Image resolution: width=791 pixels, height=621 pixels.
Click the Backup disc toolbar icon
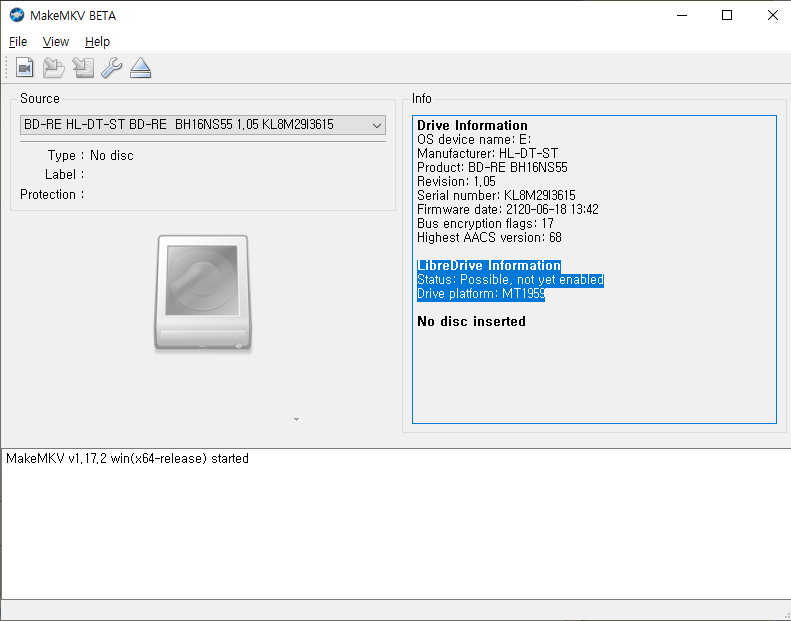pos(83,68)
